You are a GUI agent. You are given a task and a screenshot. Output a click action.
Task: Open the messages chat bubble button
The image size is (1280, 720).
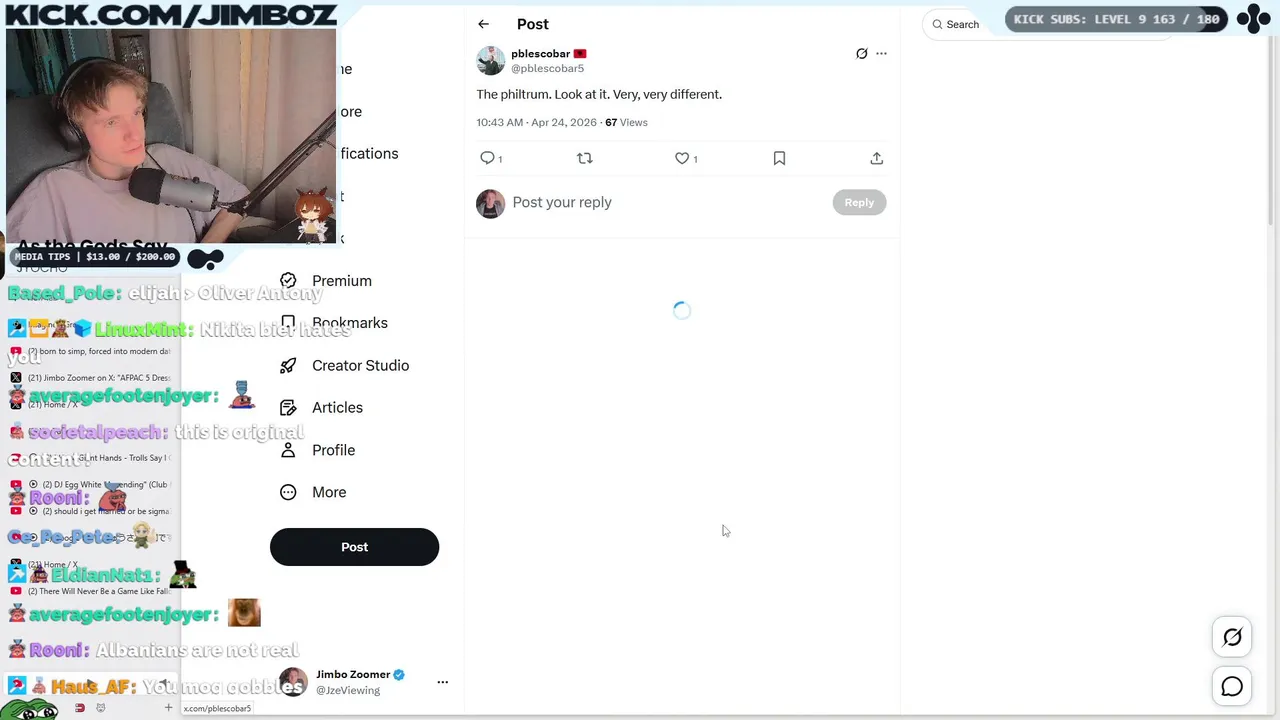tap(1232, 686)
